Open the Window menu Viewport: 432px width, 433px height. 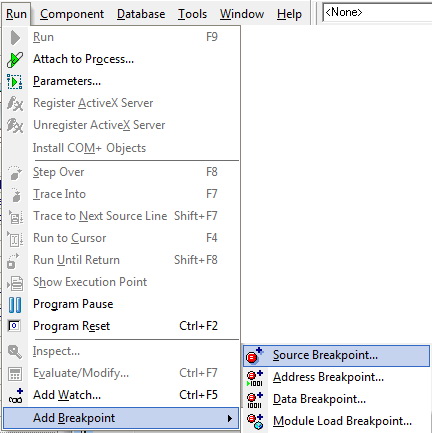pos(242,14)
